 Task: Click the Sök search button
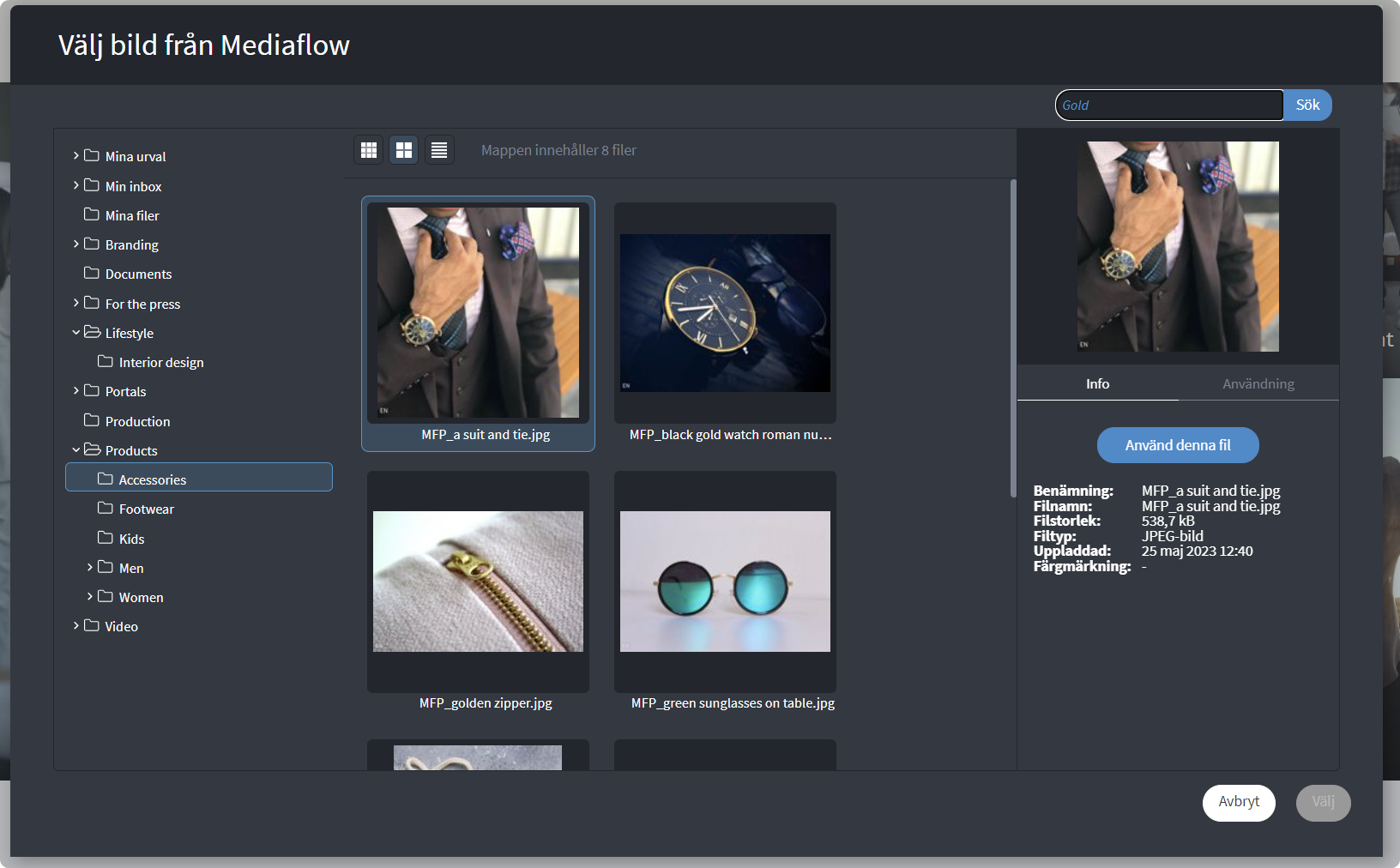pyautogui.click(x=1307, y=105)
